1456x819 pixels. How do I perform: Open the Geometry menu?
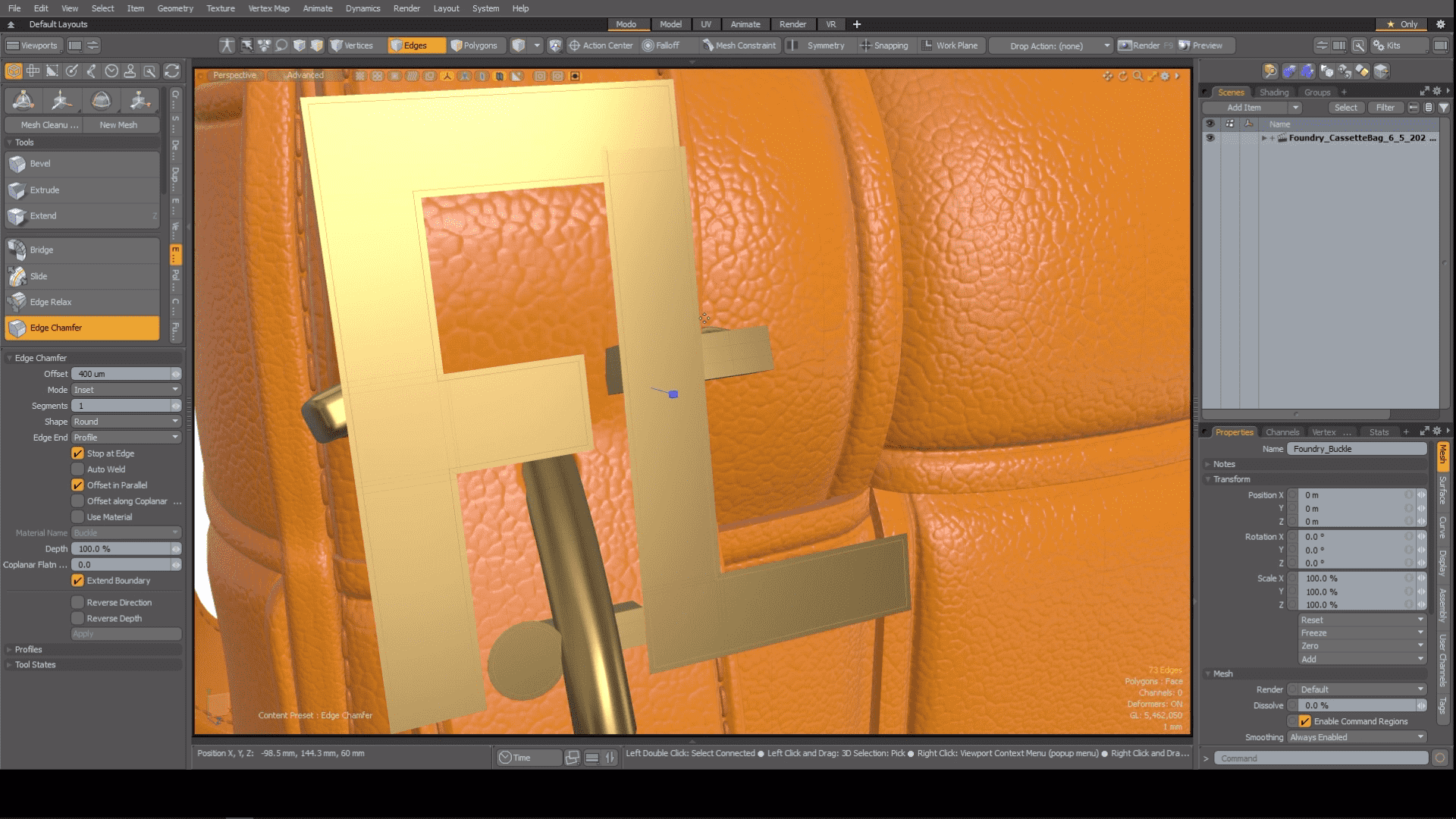tap(174, 8)
